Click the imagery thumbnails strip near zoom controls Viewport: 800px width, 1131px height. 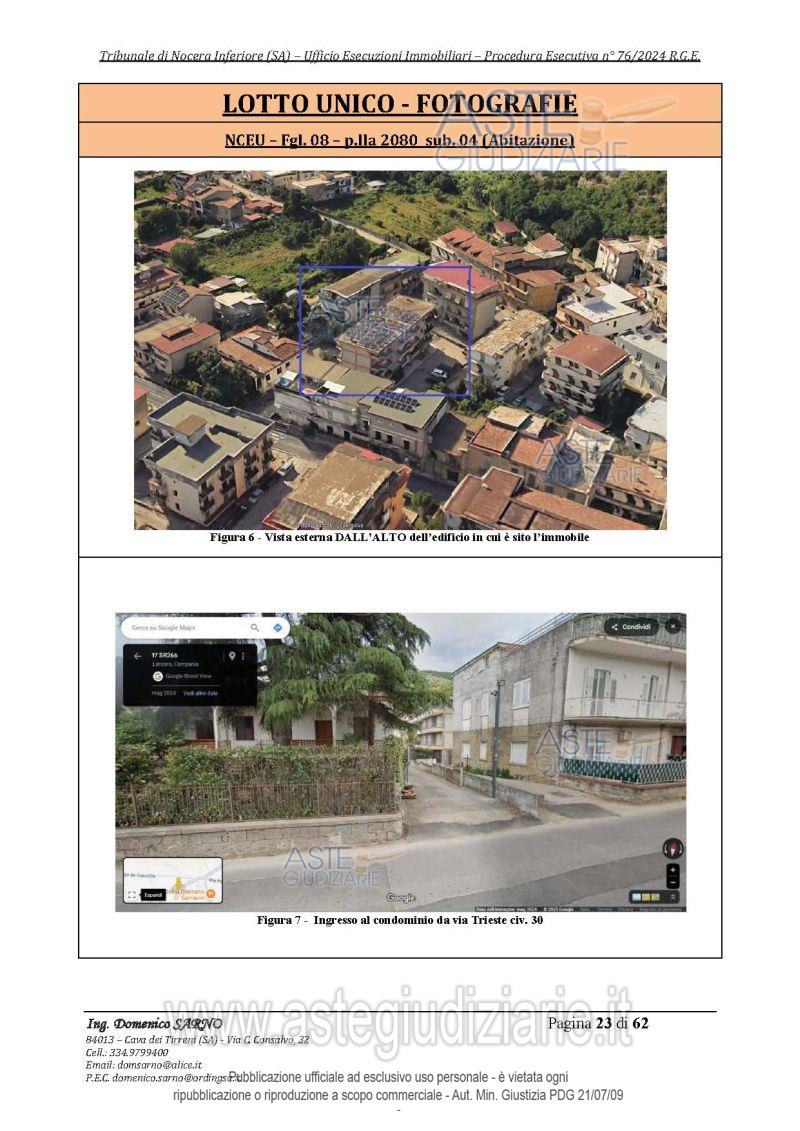pyautogui.click(x=647, y=896)
